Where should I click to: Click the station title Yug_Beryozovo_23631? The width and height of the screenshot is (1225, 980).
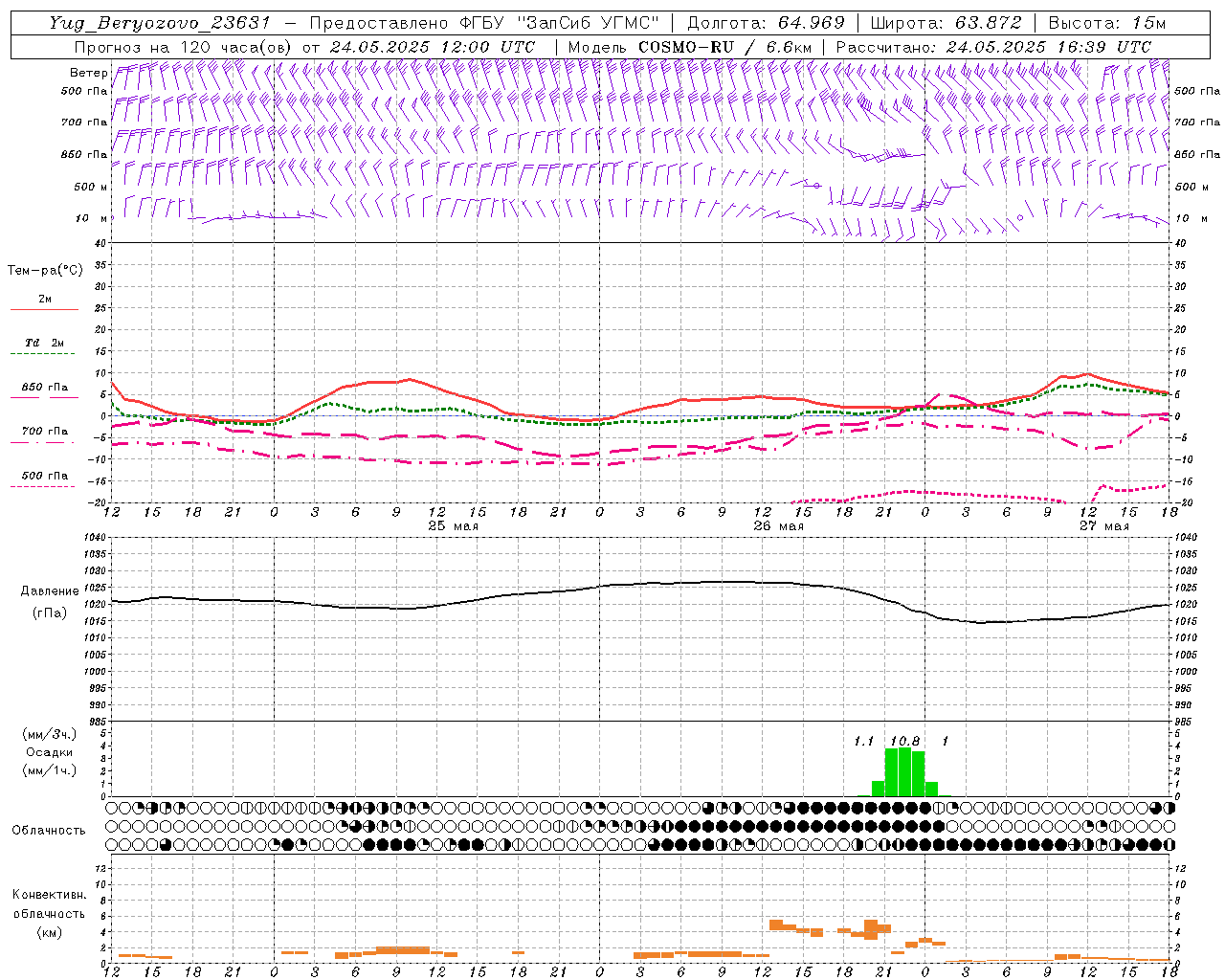pos(160,23)
